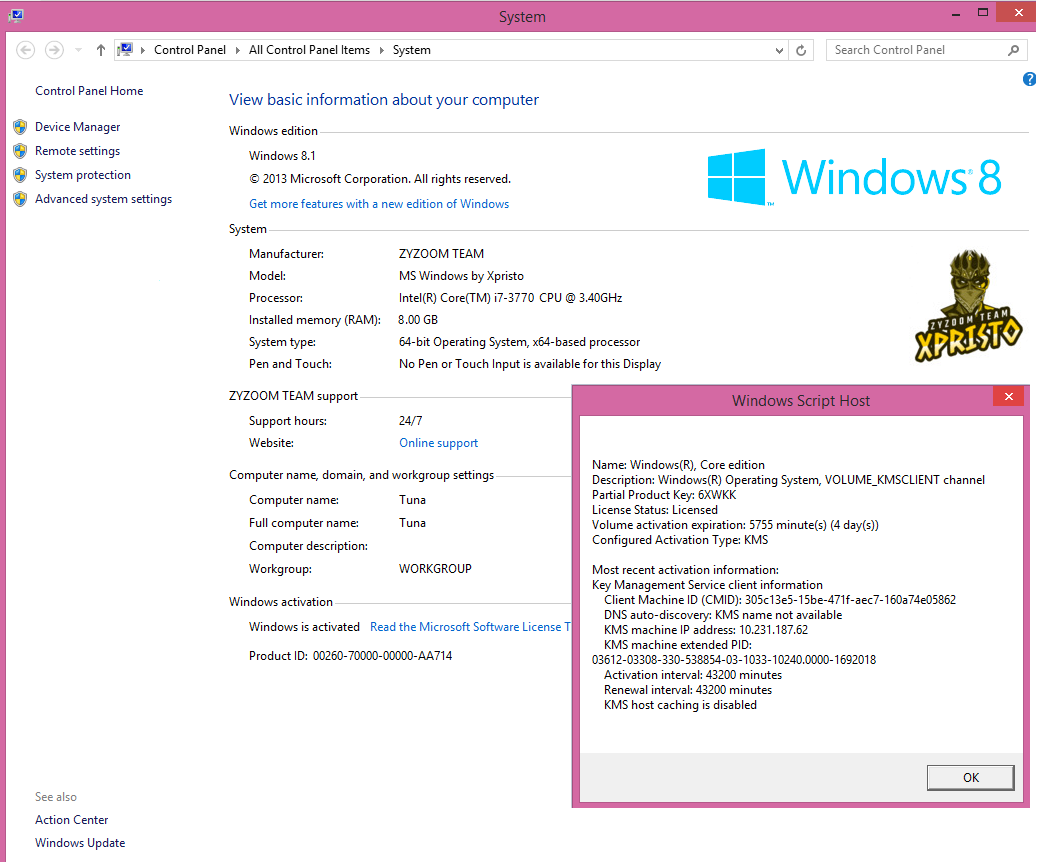Screen dimensions: 1038x862
Task: Open System protection link
Action: (x=83, y=175)
